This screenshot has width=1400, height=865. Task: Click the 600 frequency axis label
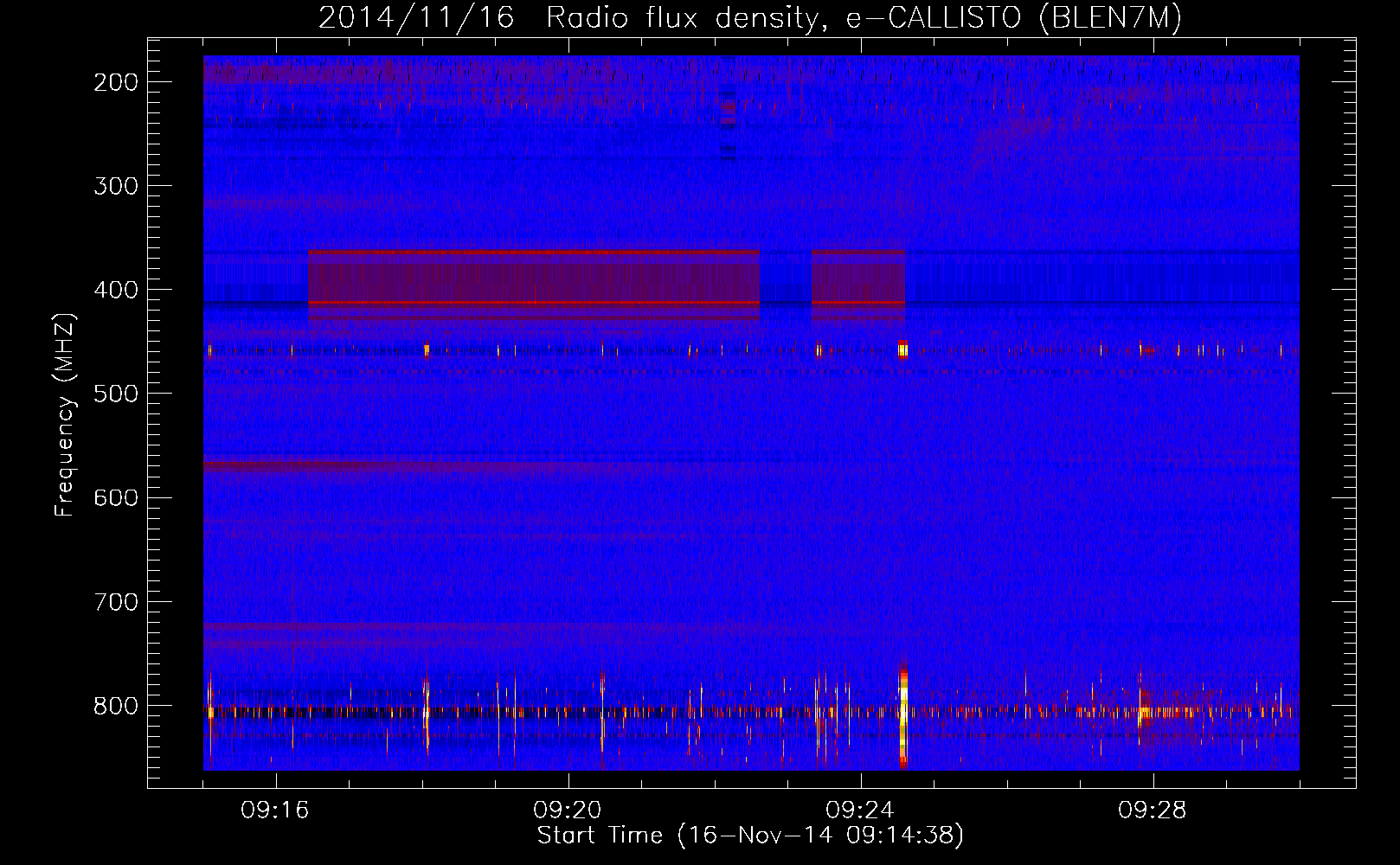115,497
